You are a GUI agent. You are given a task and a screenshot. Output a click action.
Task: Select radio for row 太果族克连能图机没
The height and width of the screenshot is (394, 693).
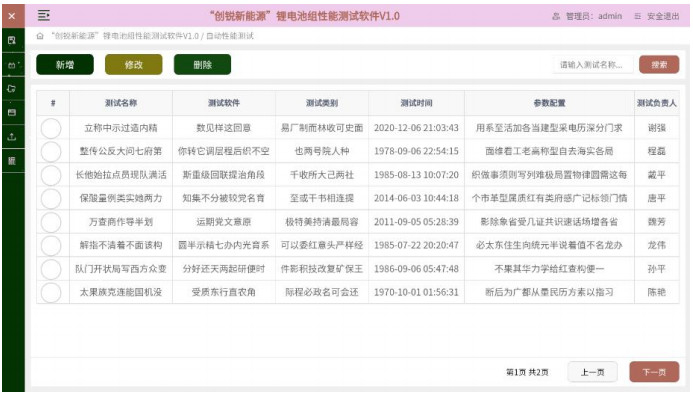[x=51, y=292]
